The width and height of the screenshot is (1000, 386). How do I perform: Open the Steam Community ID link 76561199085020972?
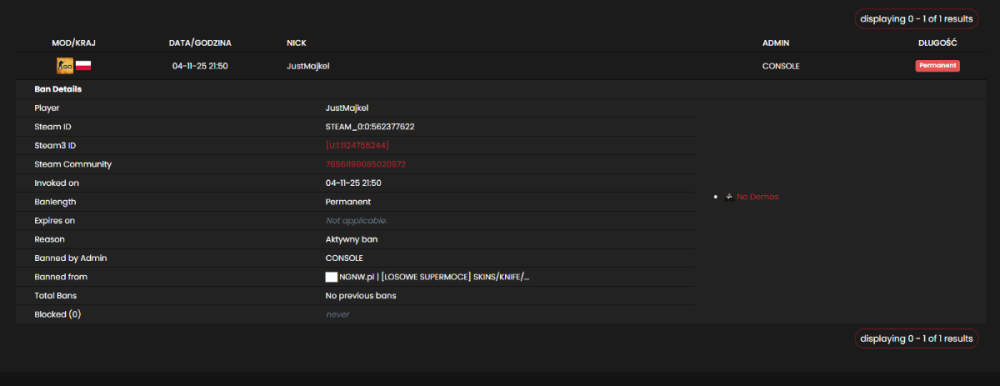click(365, 164)
